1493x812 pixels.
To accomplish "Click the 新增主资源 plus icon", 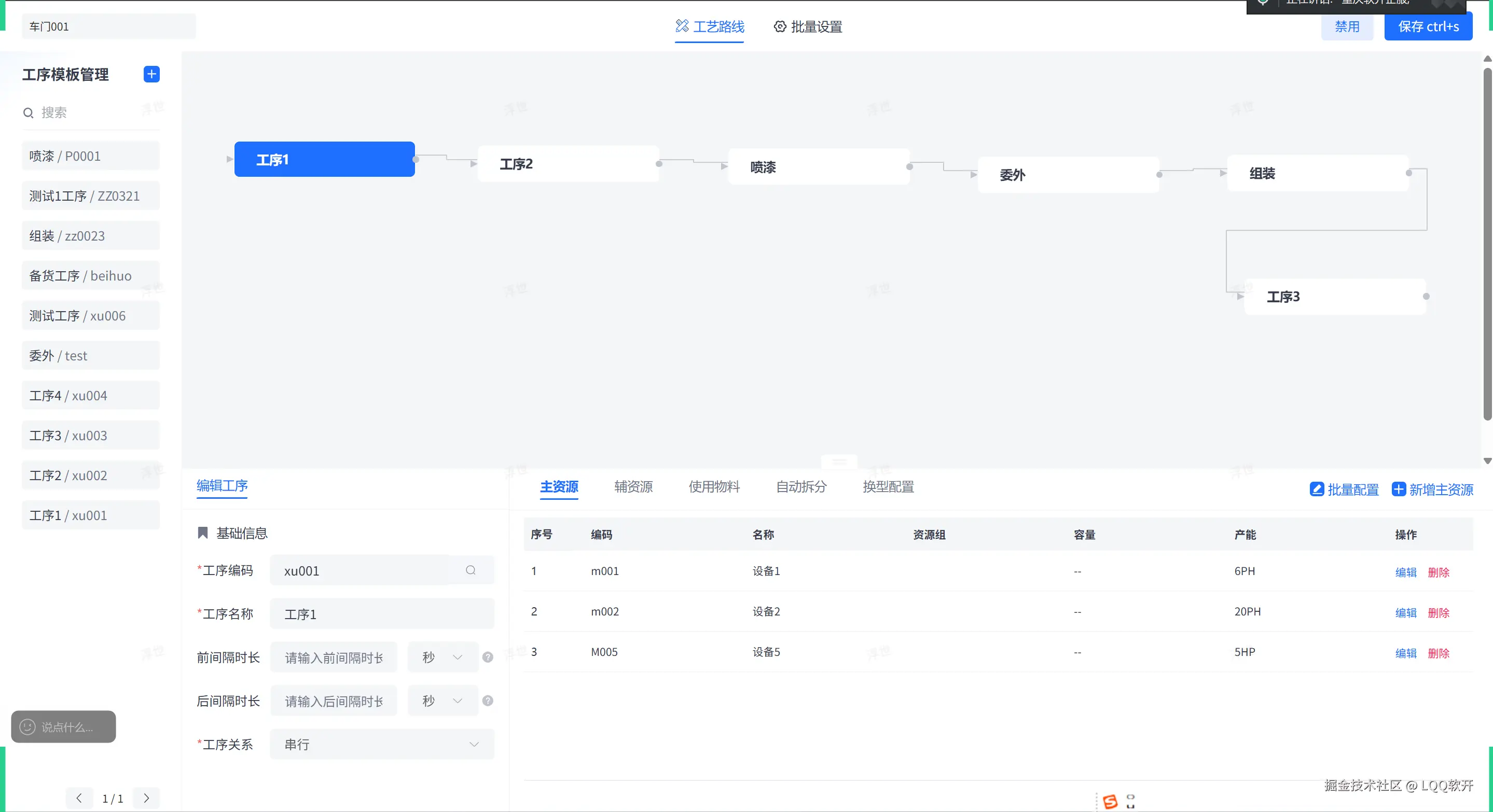I will pos(1399,489).
